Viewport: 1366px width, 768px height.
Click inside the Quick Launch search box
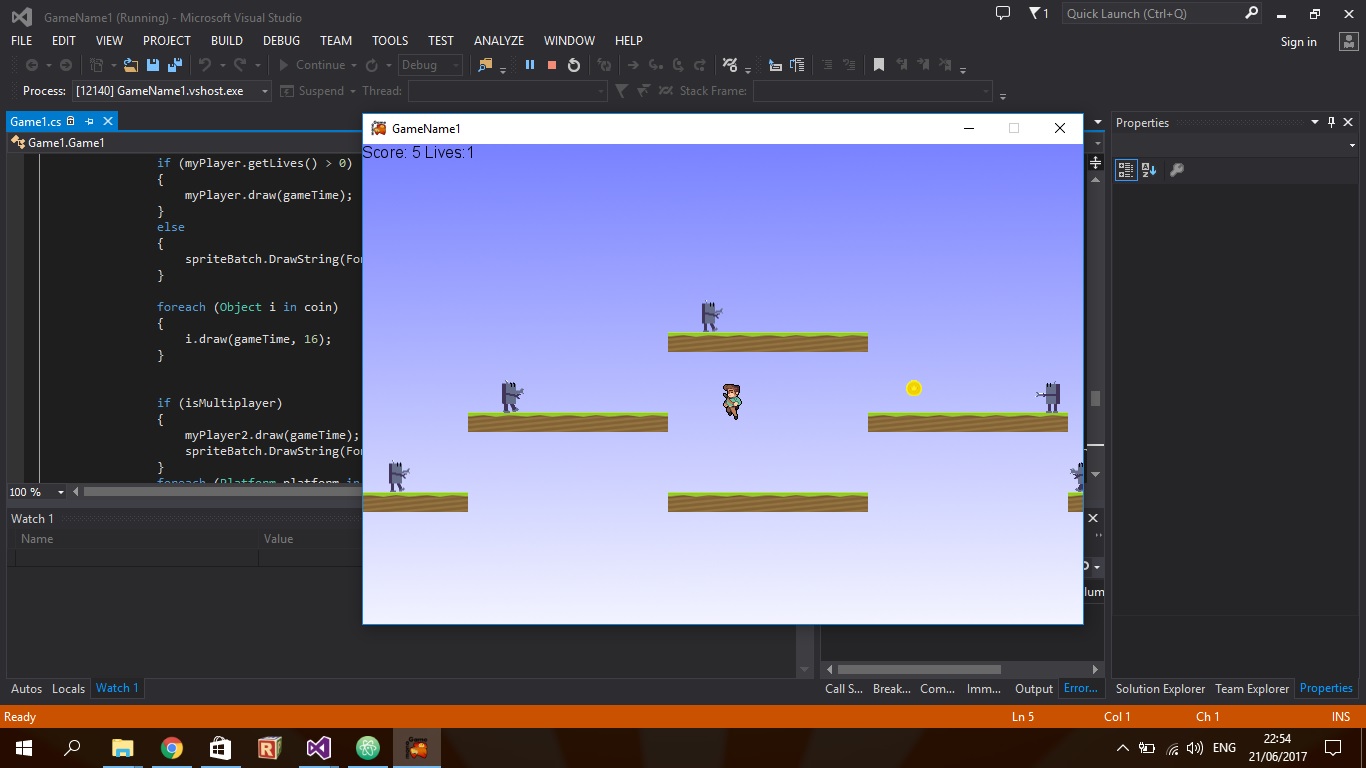click(1150, 14)
